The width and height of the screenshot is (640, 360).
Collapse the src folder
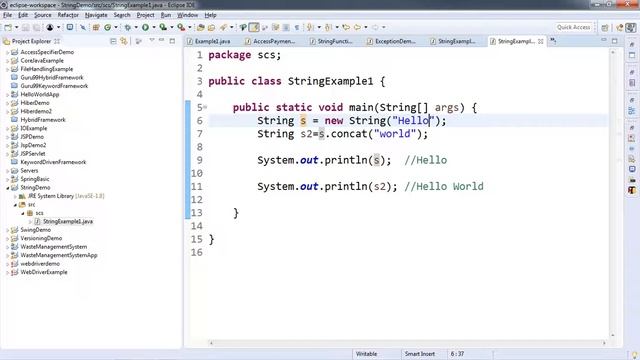[x=15, y=205]
